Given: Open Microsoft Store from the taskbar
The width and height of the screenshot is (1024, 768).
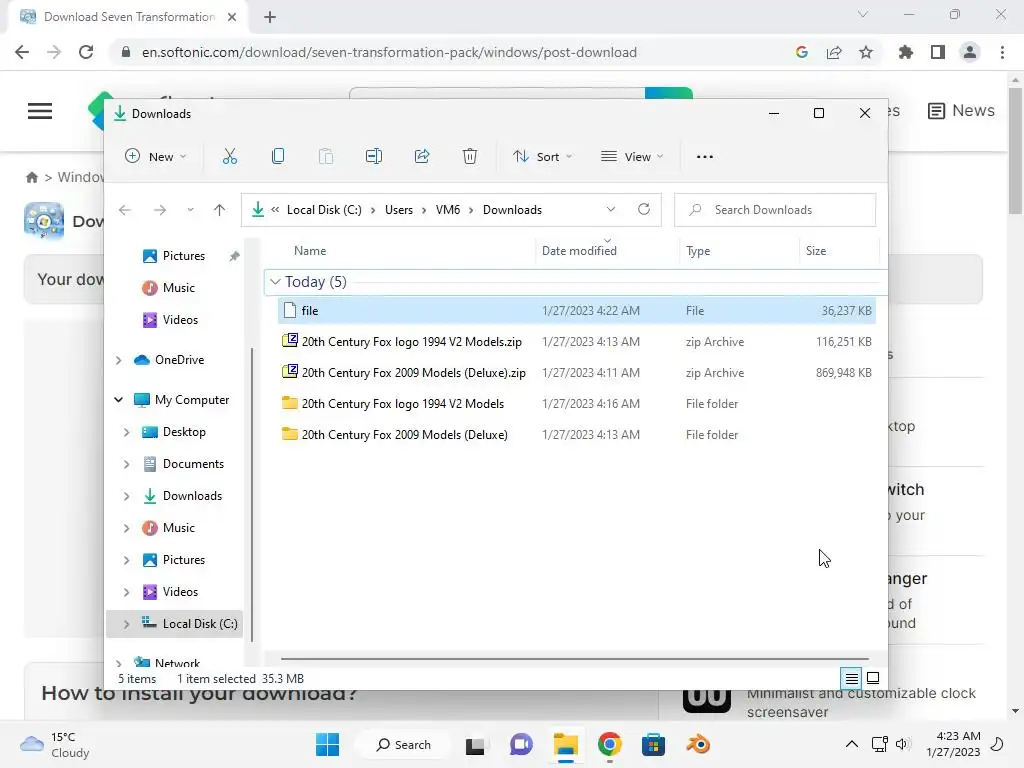Looking at the screenshot, I should [653, 744].
